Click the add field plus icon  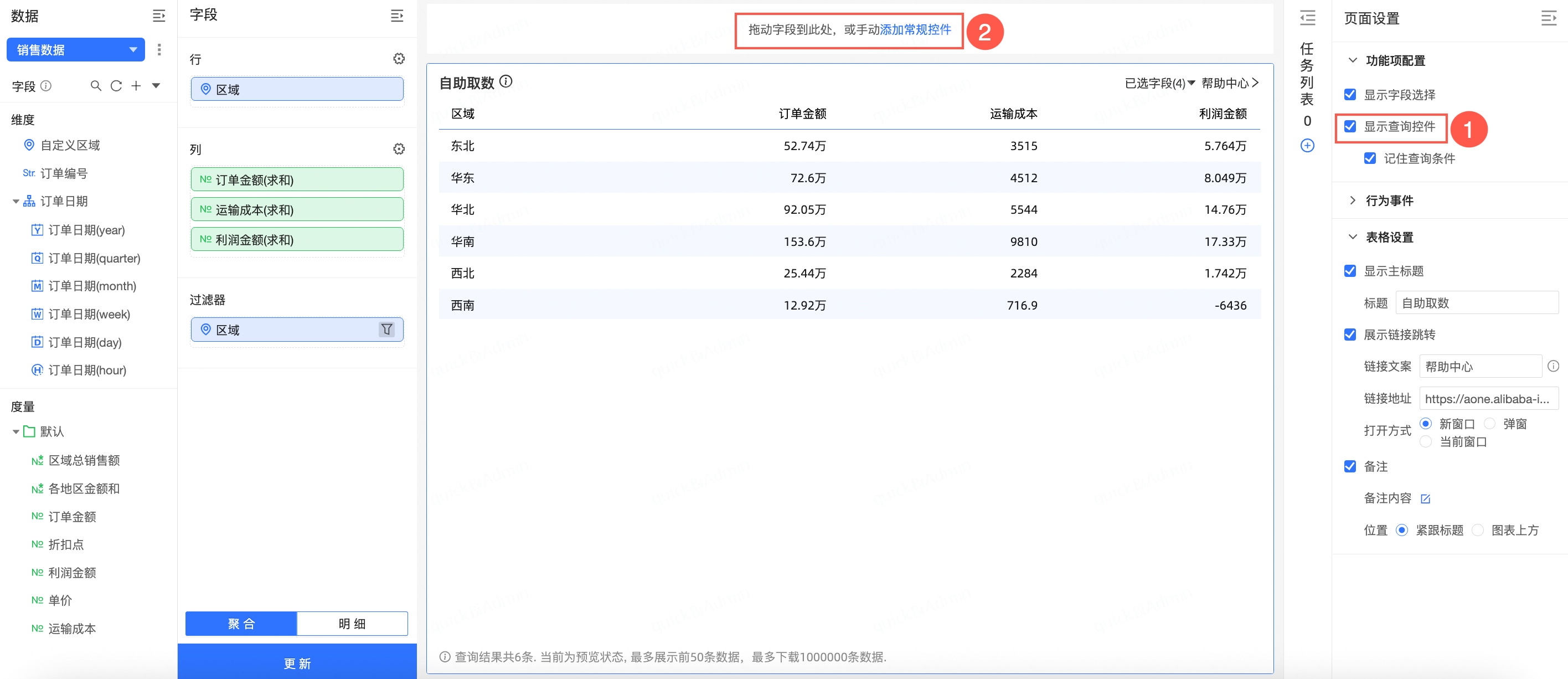tap(136, 86)
